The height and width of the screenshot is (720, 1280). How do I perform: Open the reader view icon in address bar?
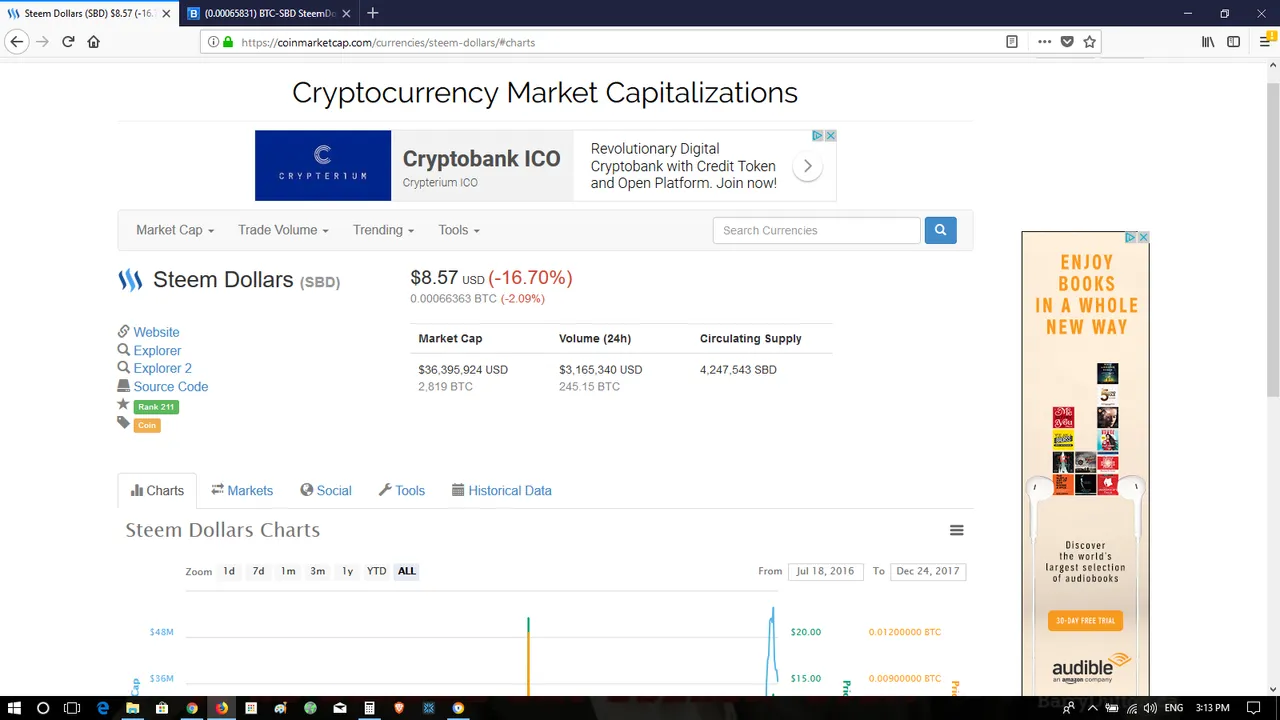(x=1012, y=42)
